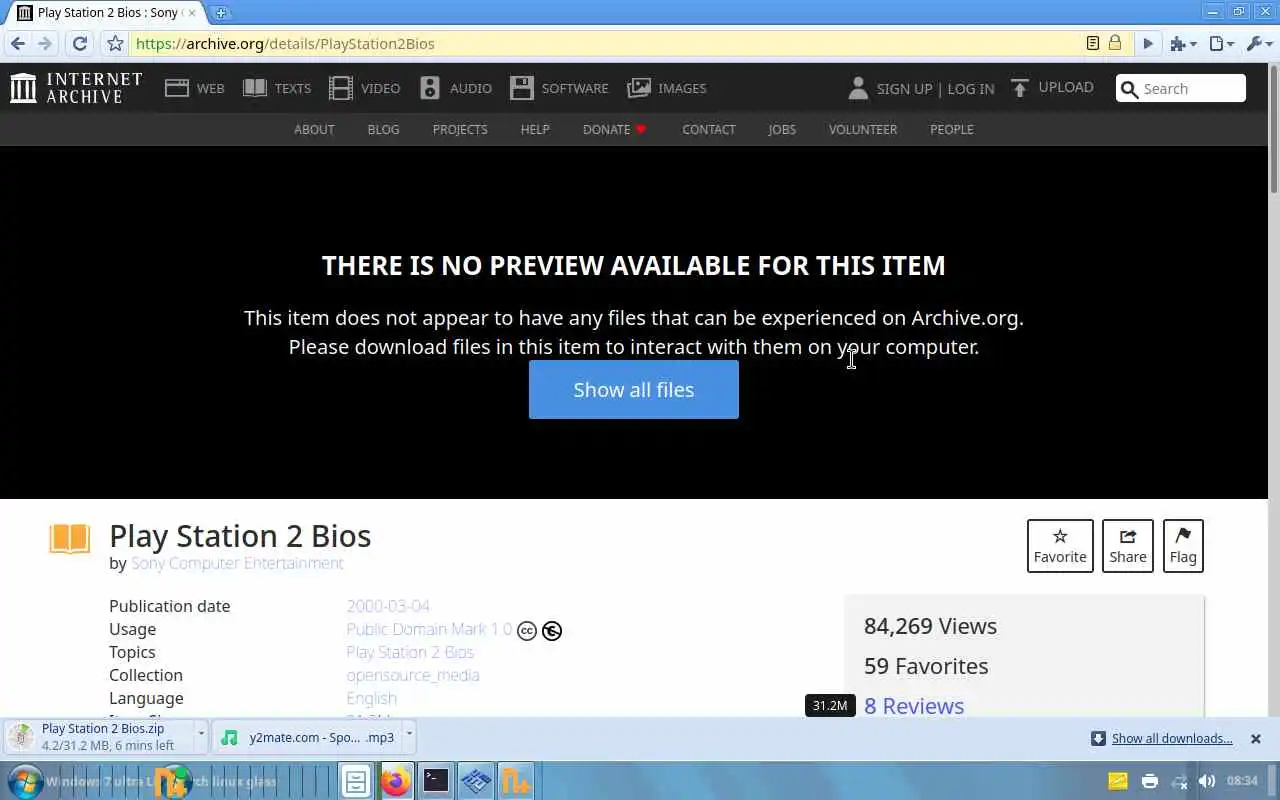Open the ABOUT page
Image resolution: width=1280 pixels, height=800 pixels.
pyautogui.click(x=314, y=129)
